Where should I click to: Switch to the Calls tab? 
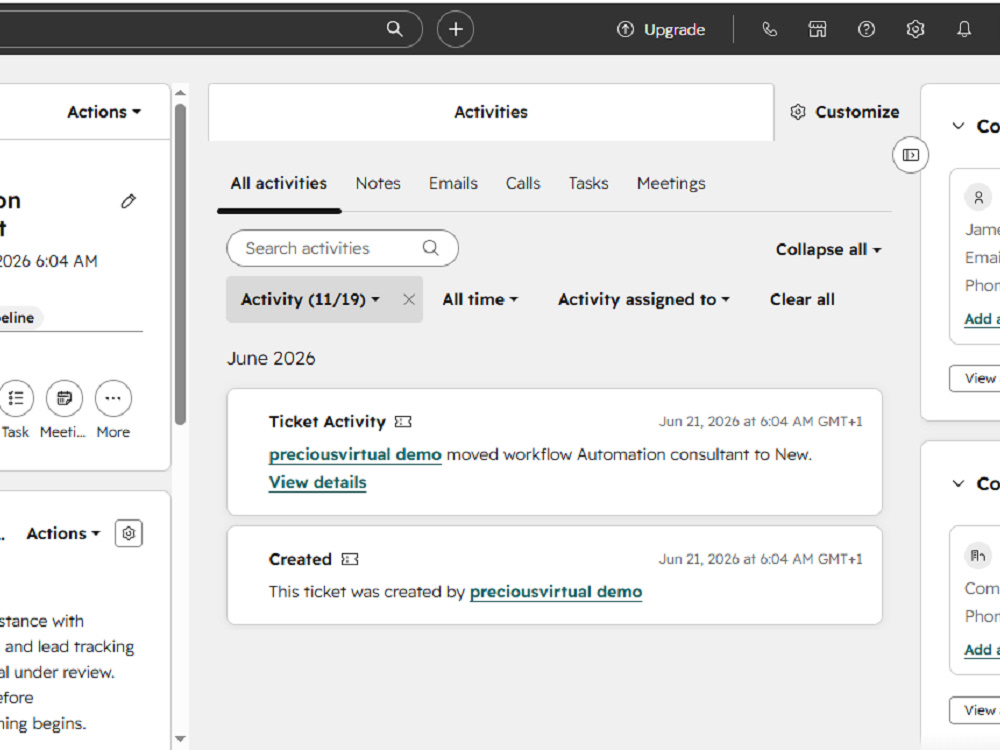point(523,184)
